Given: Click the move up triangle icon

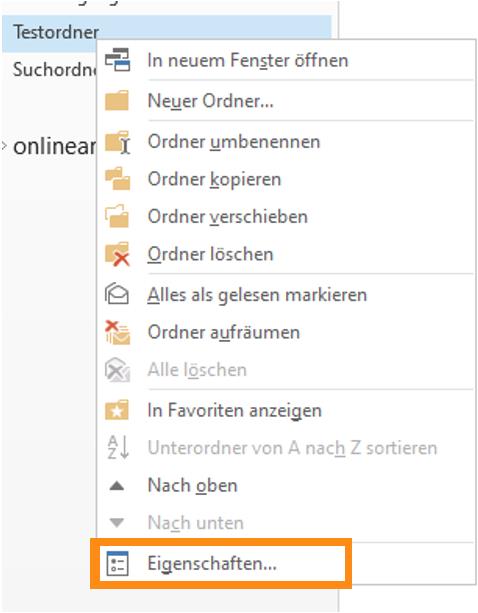Looking at the screenshot, I should [117, 486].
